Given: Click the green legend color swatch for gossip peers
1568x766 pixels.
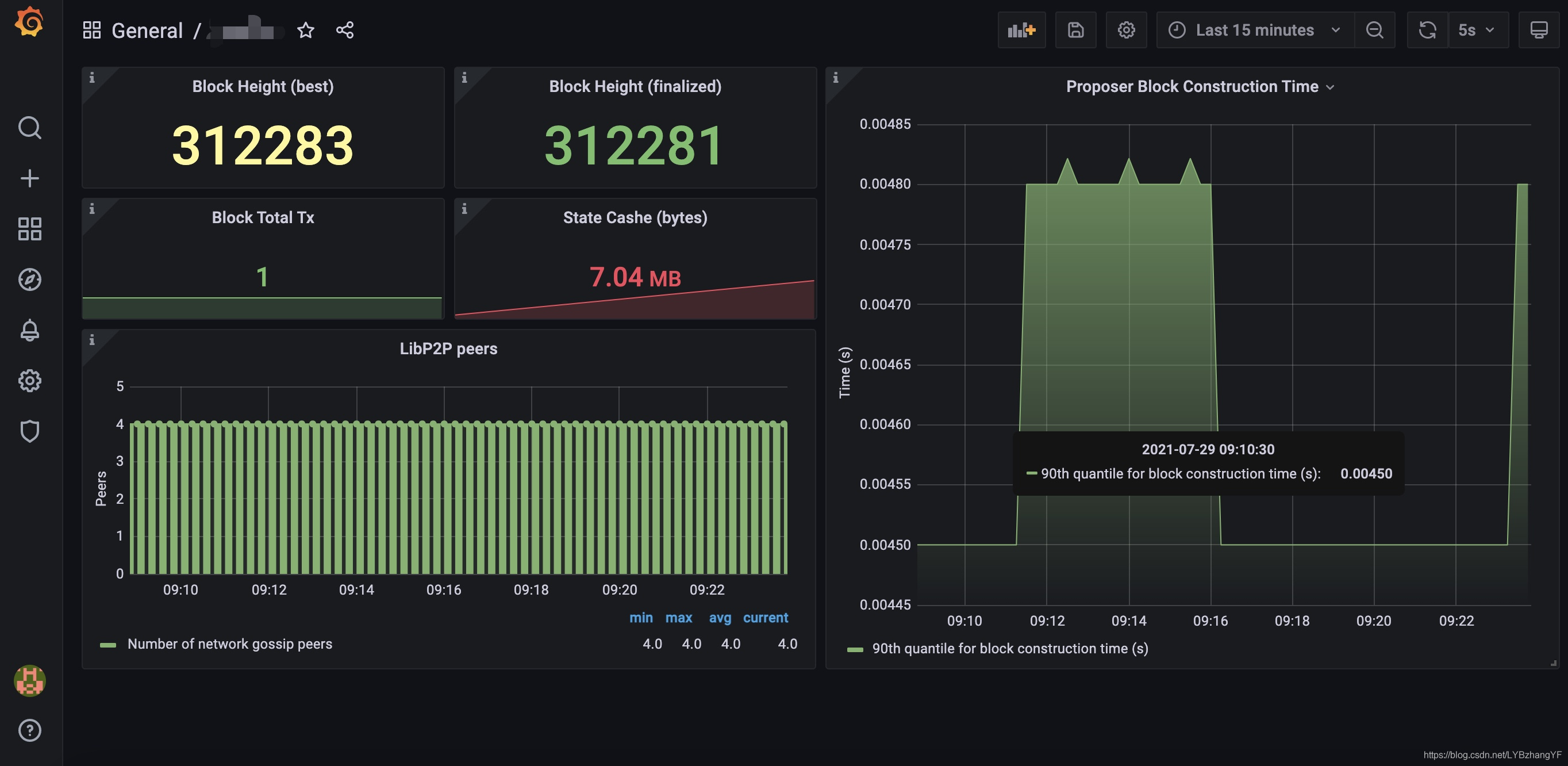Looking at the screenshot, I should click(107, 644).
